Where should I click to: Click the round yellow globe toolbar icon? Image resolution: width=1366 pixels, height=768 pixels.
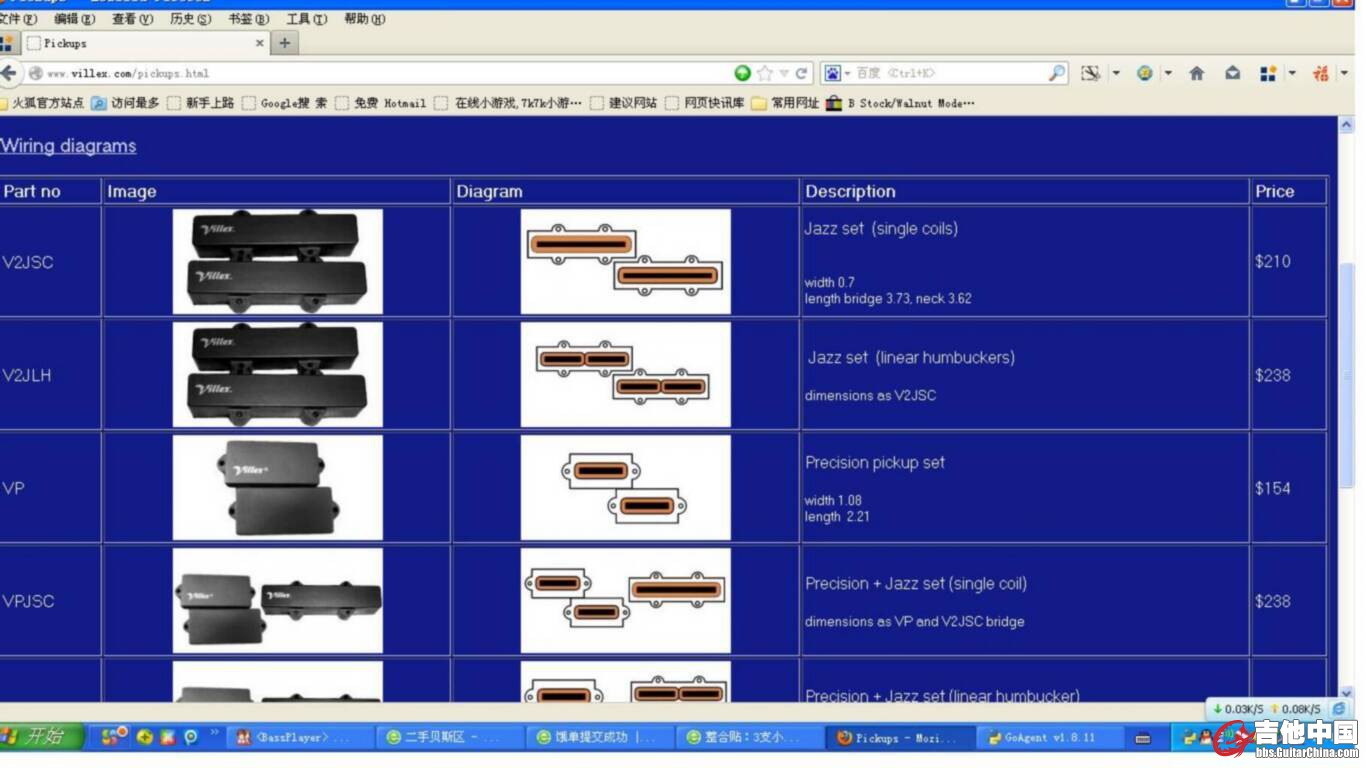pyautogui.click(x=1145, y=73)
